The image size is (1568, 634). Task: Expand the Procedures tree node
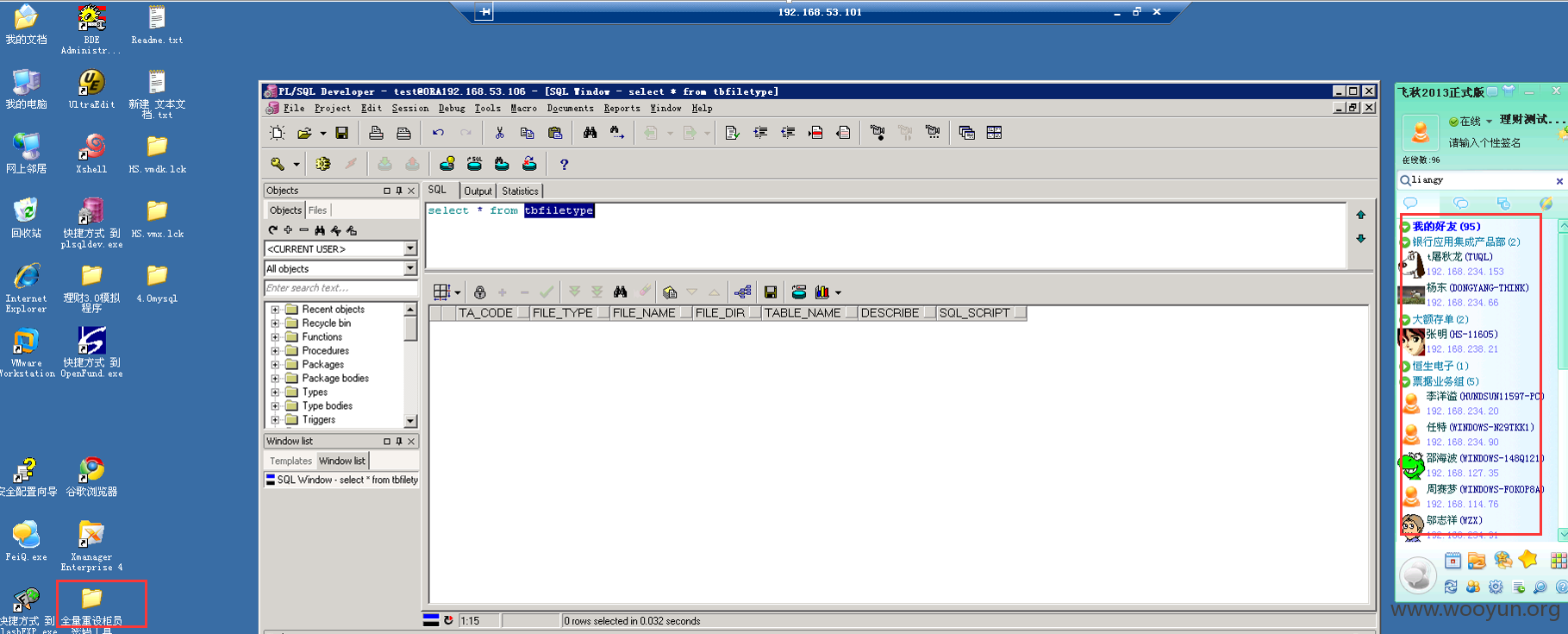[x=275, y=351]
